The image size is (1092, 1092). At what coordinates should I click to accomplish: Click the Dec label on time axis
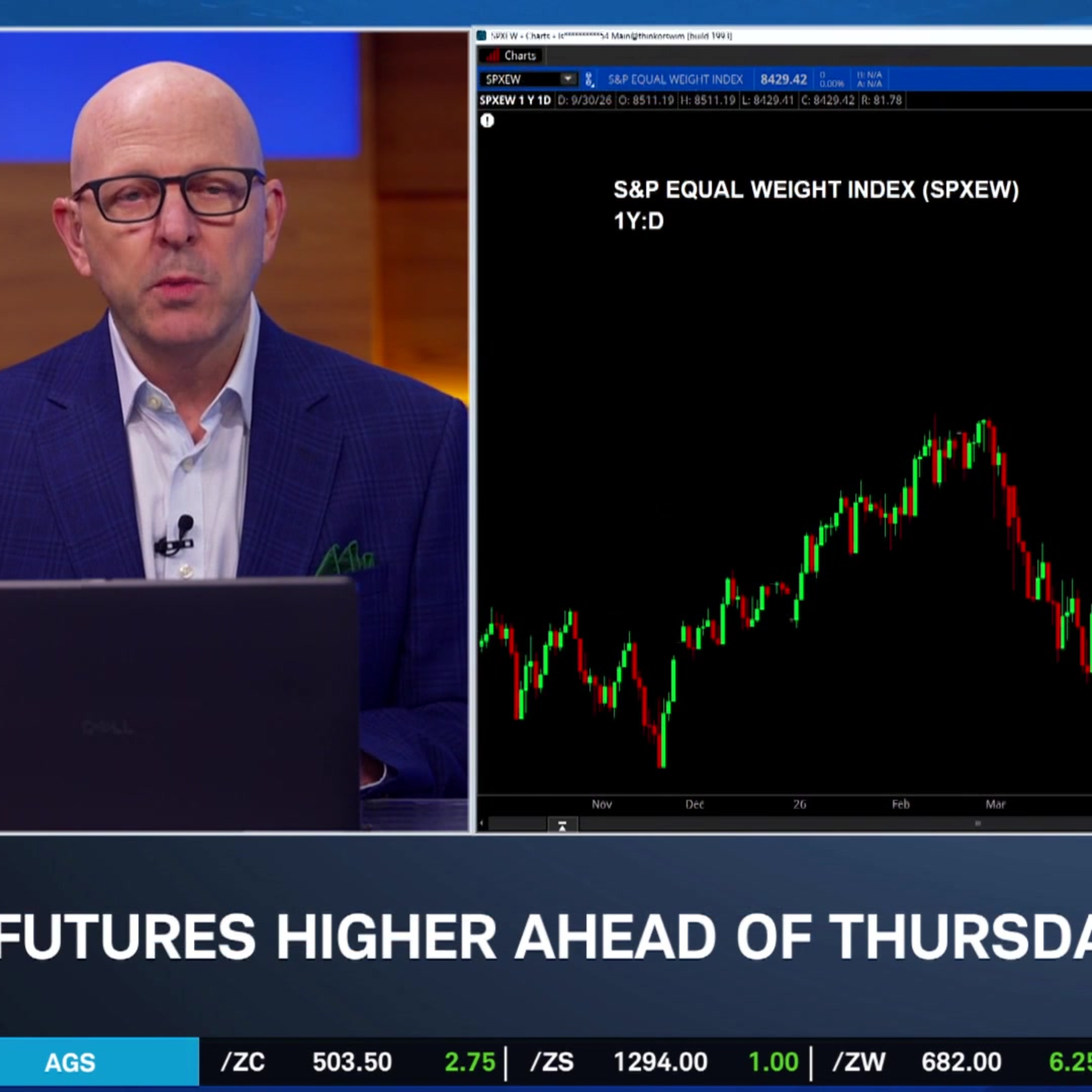[x=694, y=804]
